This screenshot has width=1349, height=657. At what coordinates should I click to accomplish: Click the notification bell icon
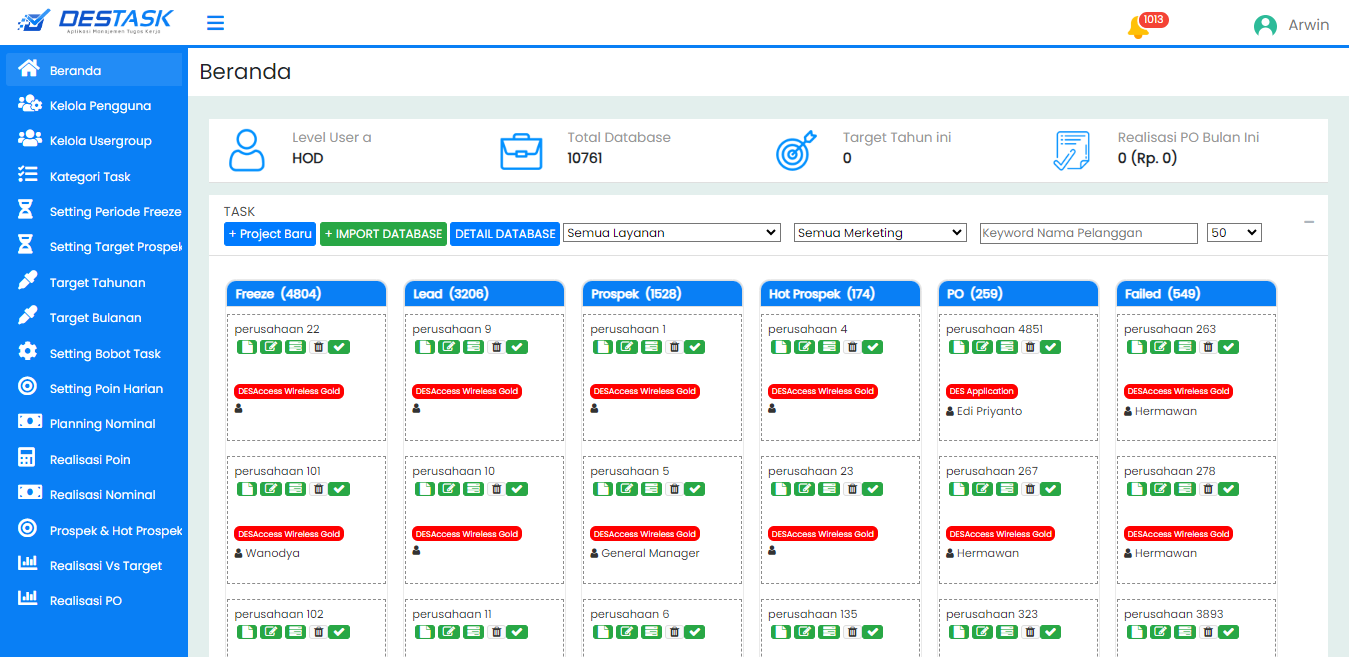[1137, 28]
